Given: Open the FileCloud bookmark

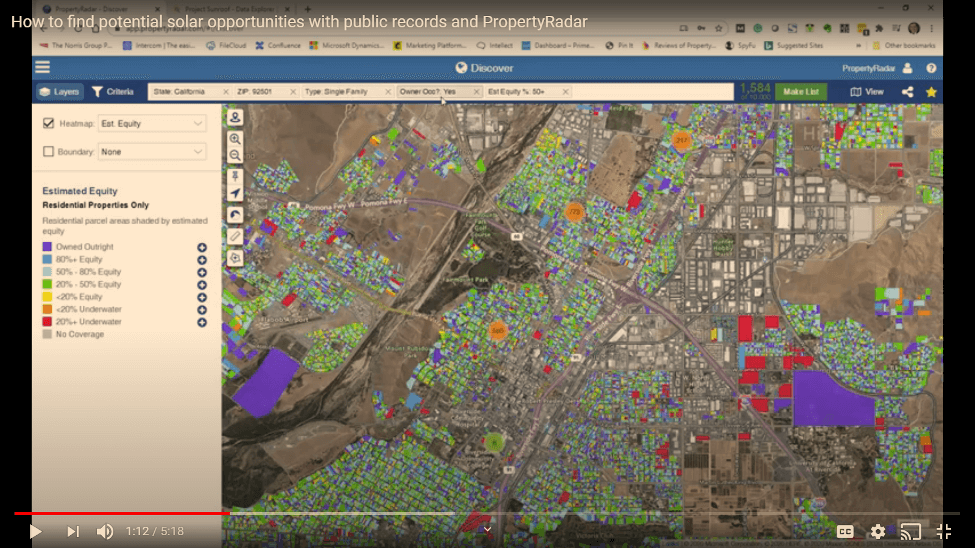Looking at the screenshot, I should point(226,45).
